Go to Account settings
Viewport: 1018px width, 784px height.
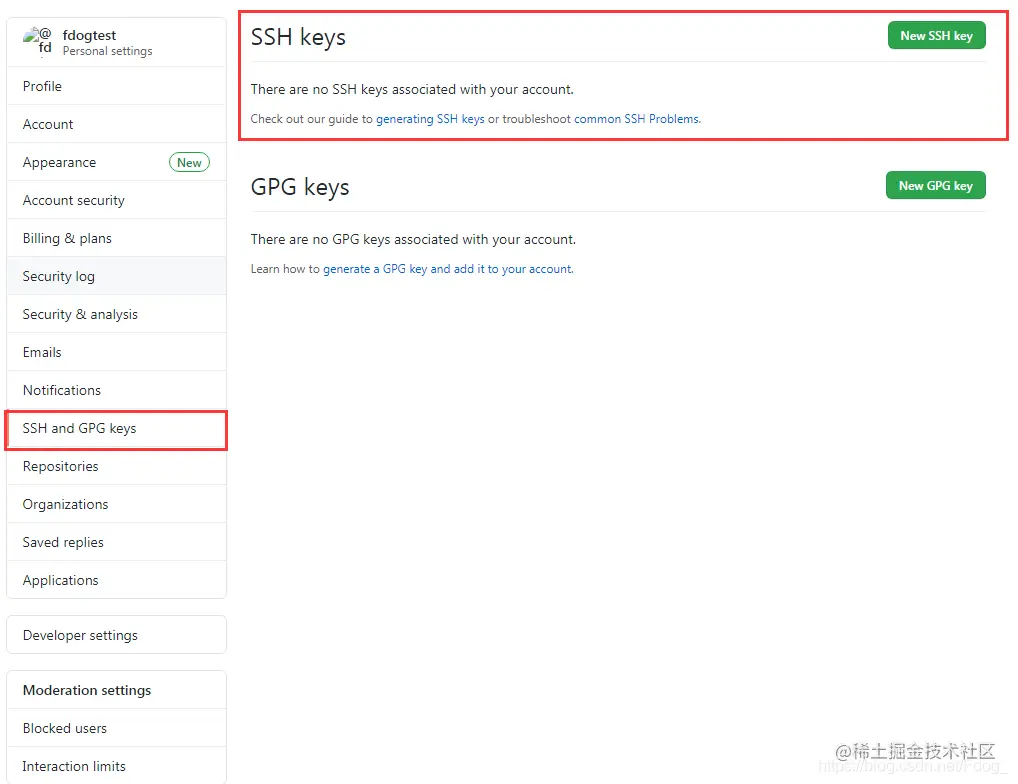point(117,124)
